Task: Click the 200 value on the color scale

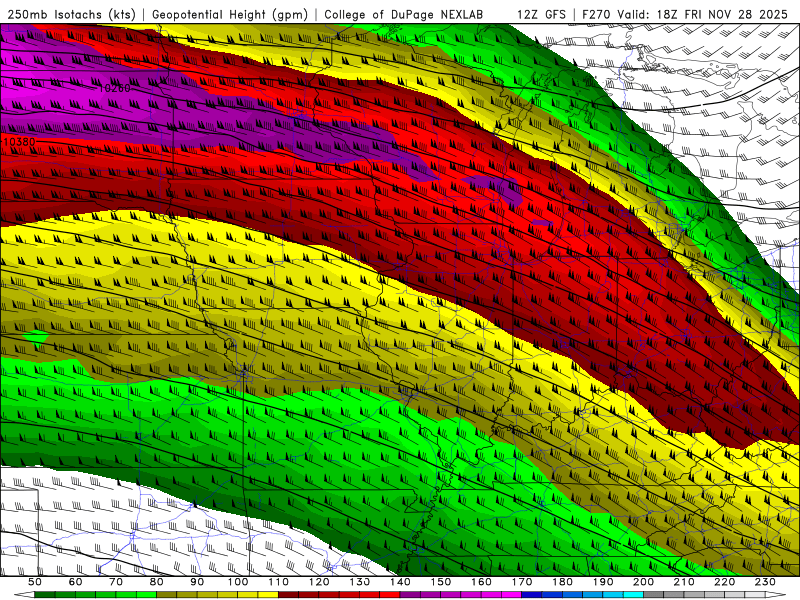Action: [643, 582]
